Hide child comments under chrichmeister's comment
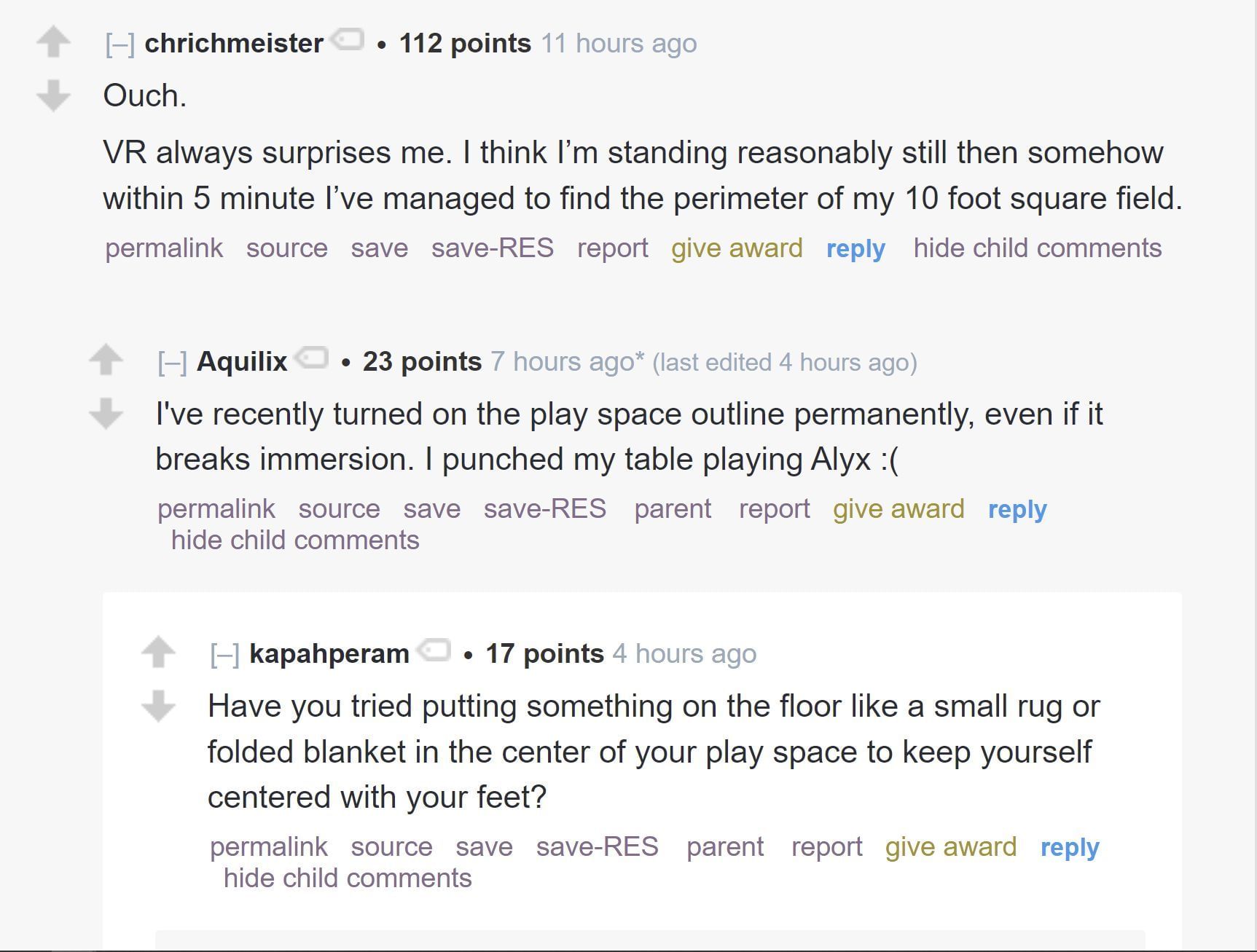The width and height of the screenshot is (1257, 952). 1037,248
